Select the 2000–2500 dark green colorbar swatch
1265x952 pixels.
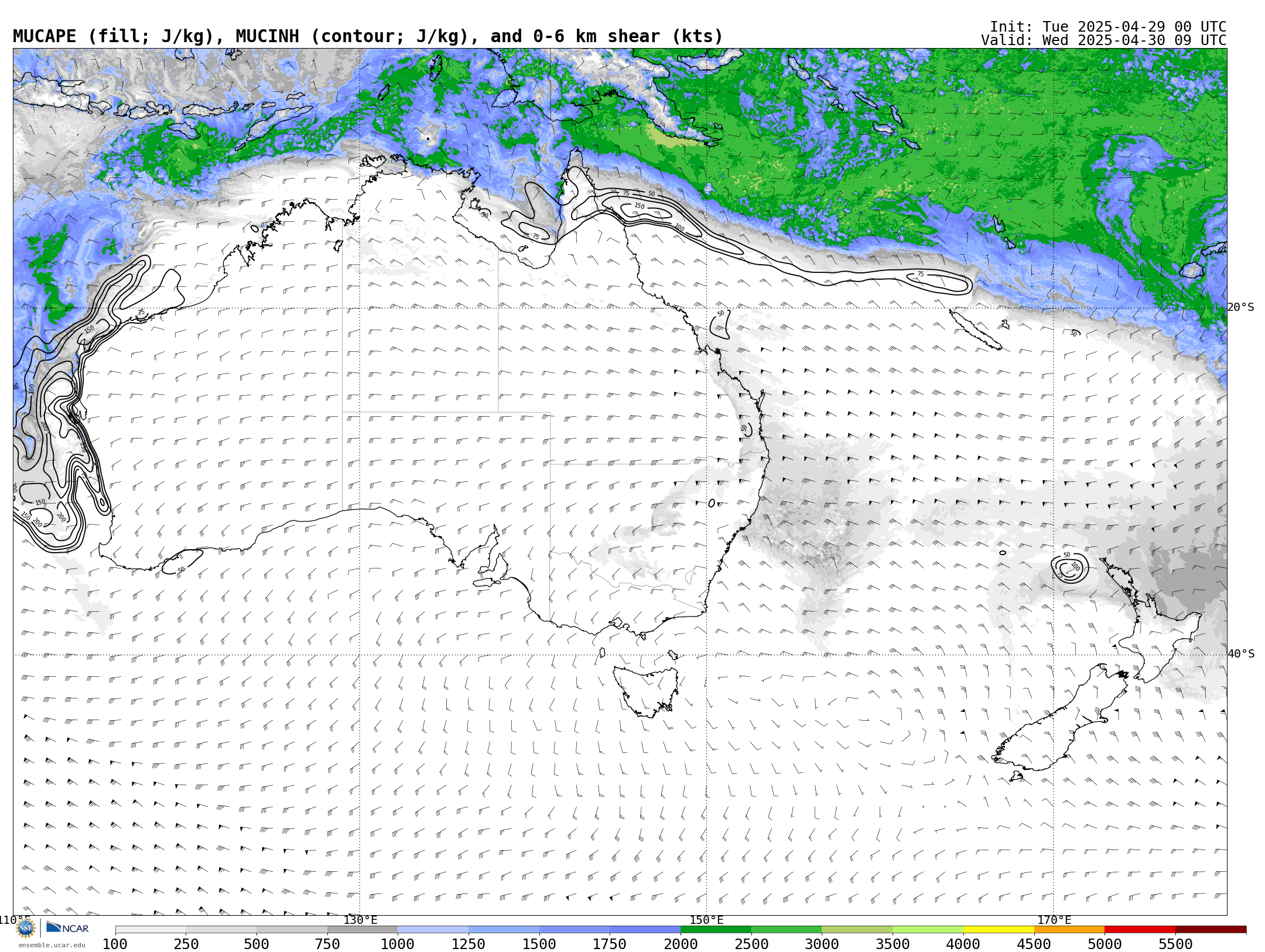[x=716, y=930]
